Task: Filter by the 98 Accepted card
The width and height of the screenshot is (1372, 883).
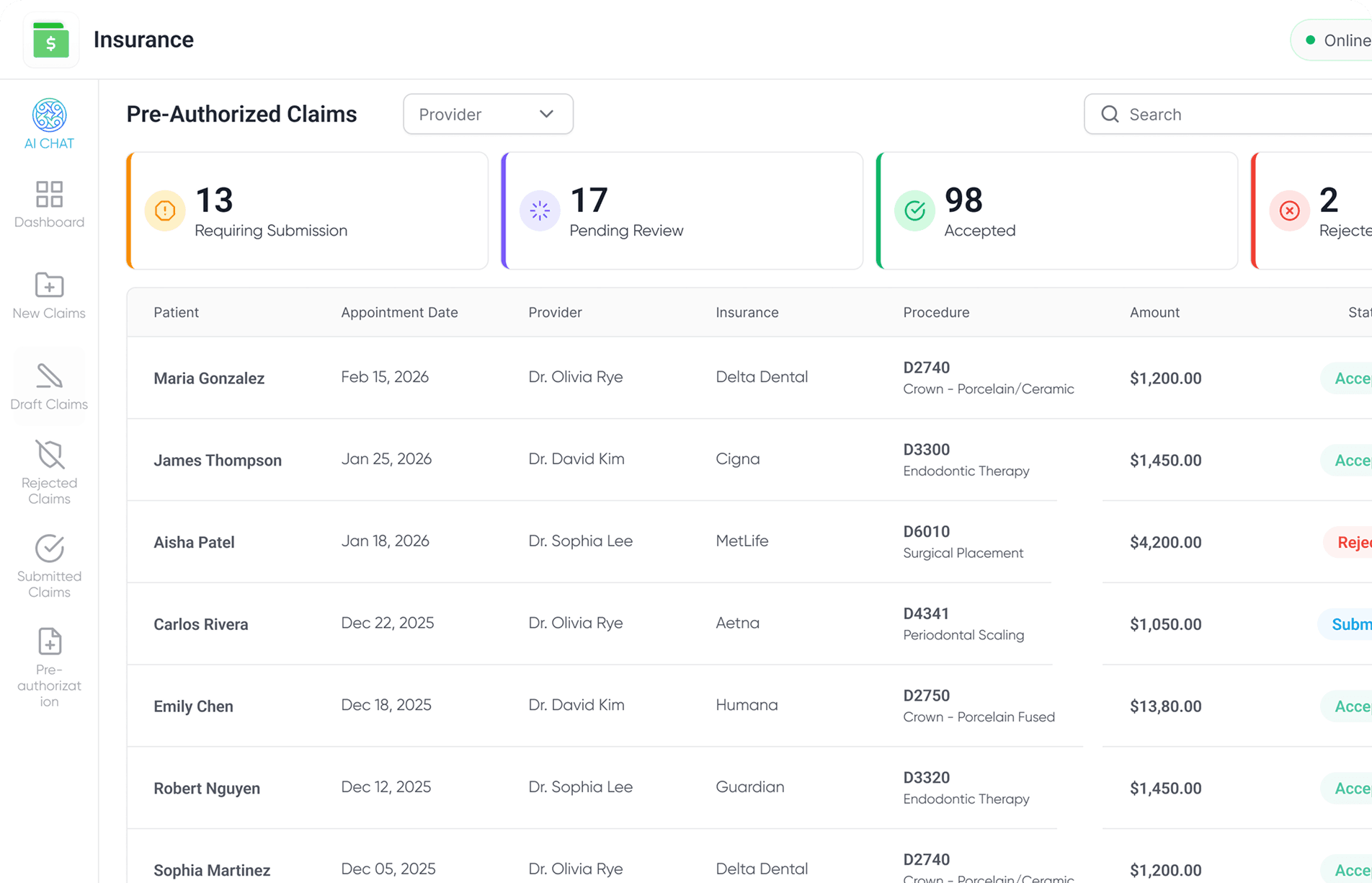Action: pos(1057,210)
